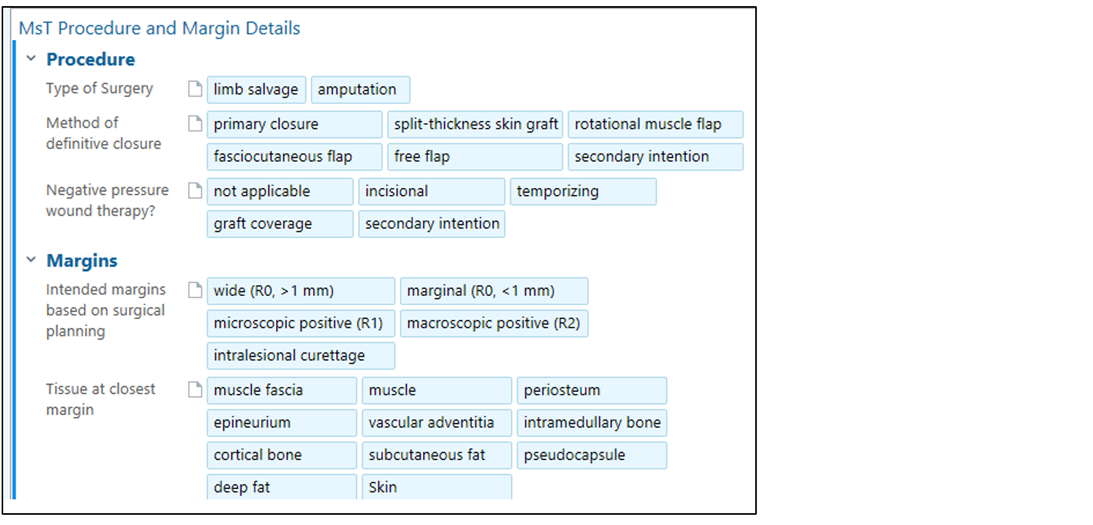
Task: Pick primary closure method
Action: pos(294,124)
